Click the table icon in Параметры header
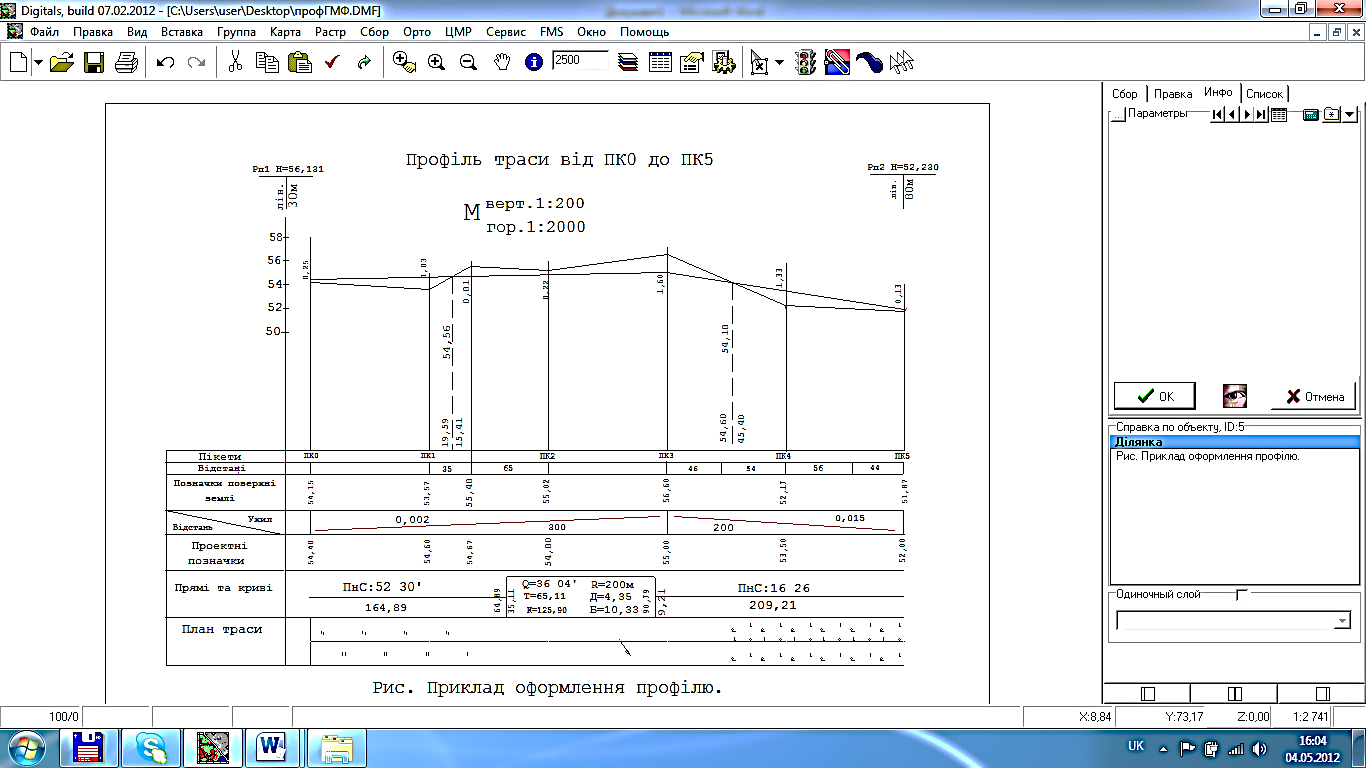This screenshot has height=768, width=1366. tap(1278, 115)
